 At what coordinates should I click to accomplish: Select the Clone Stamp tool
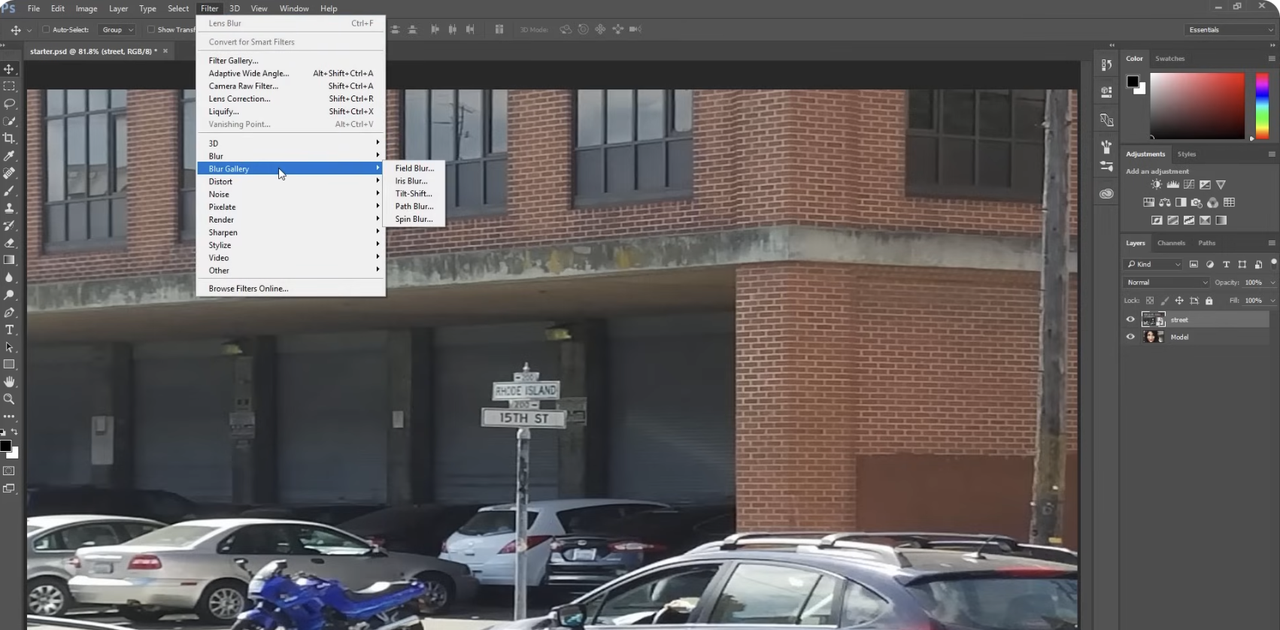[9, 208]
